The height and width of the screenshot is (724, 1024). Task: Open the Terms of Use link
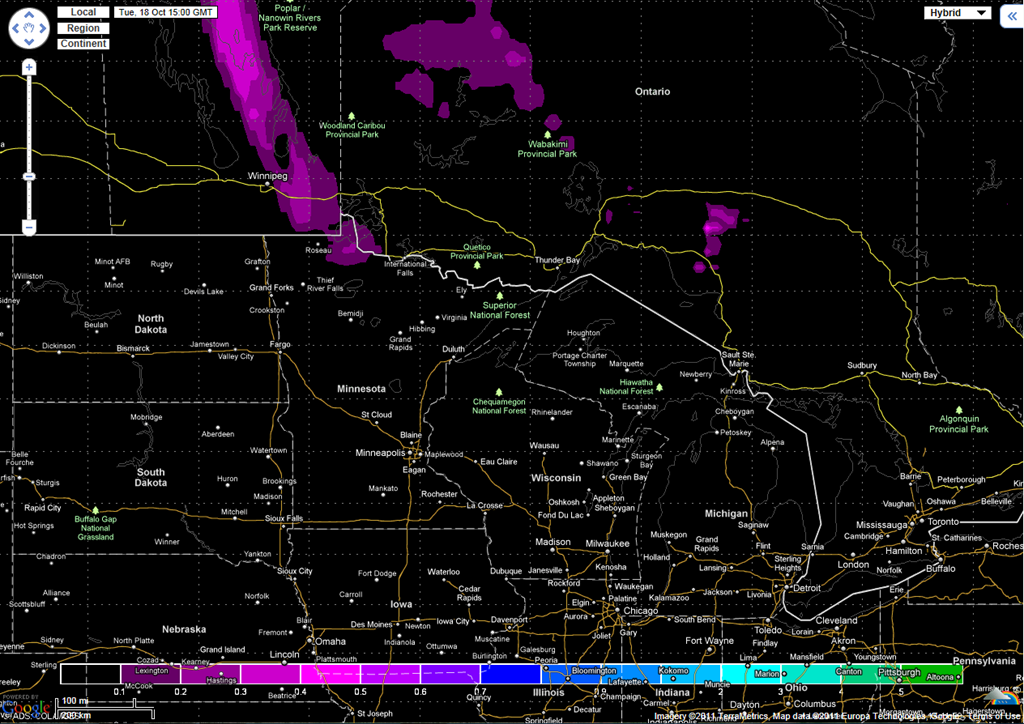995,716
